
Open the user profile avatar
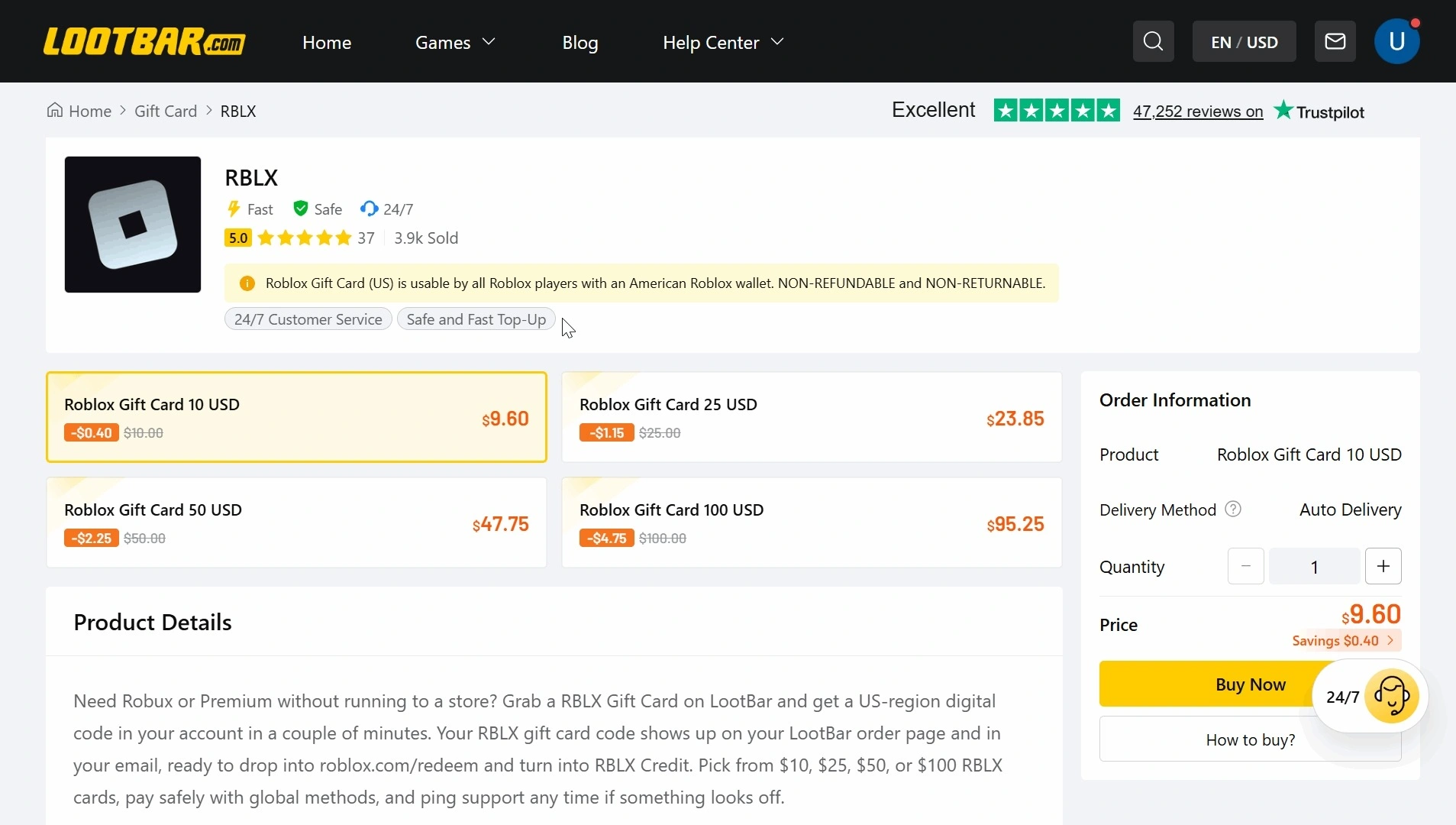coord(1396,41)
